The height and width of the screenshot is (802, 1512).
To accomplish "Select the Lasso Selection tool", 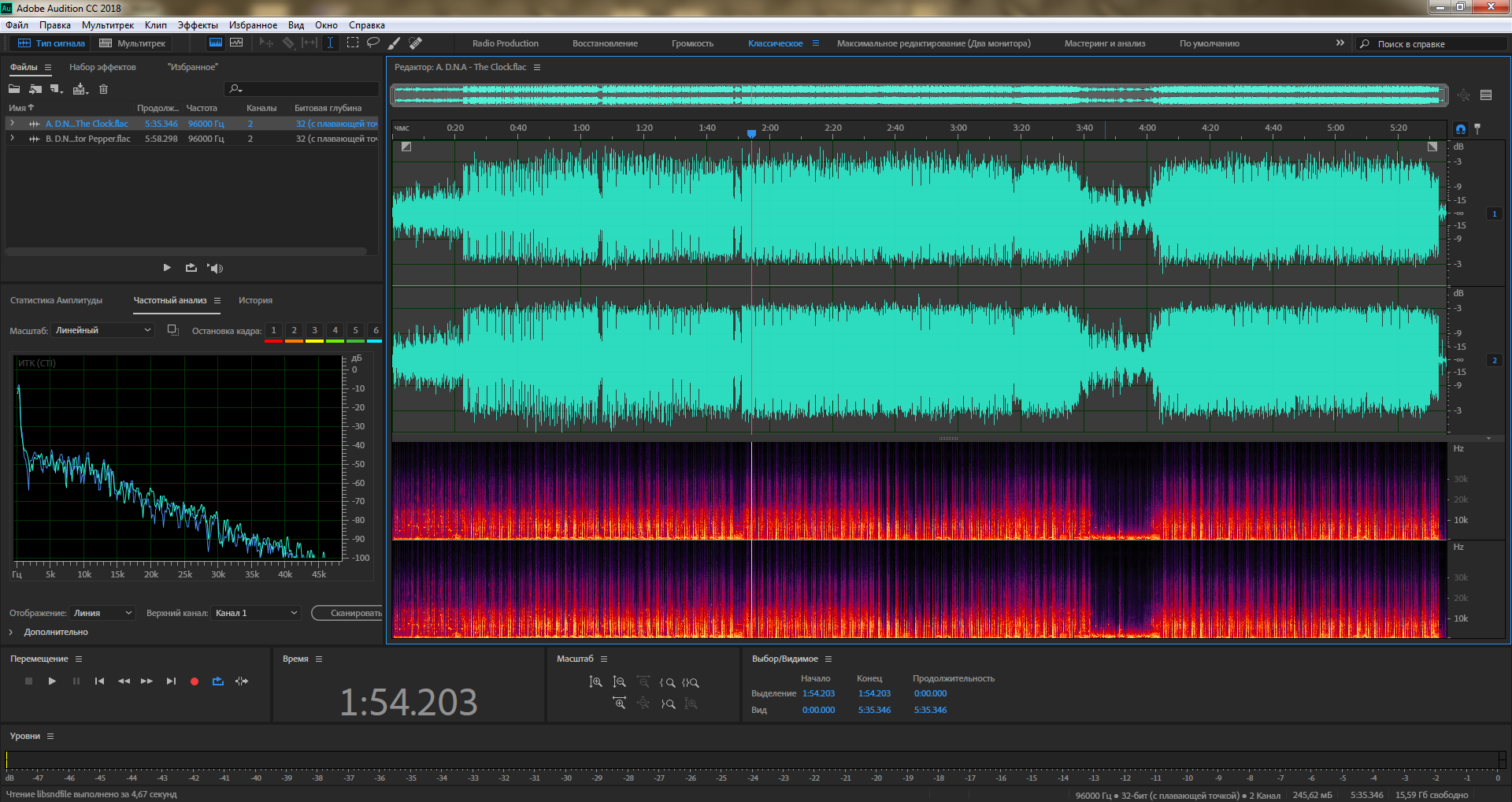I will point(373,43).
